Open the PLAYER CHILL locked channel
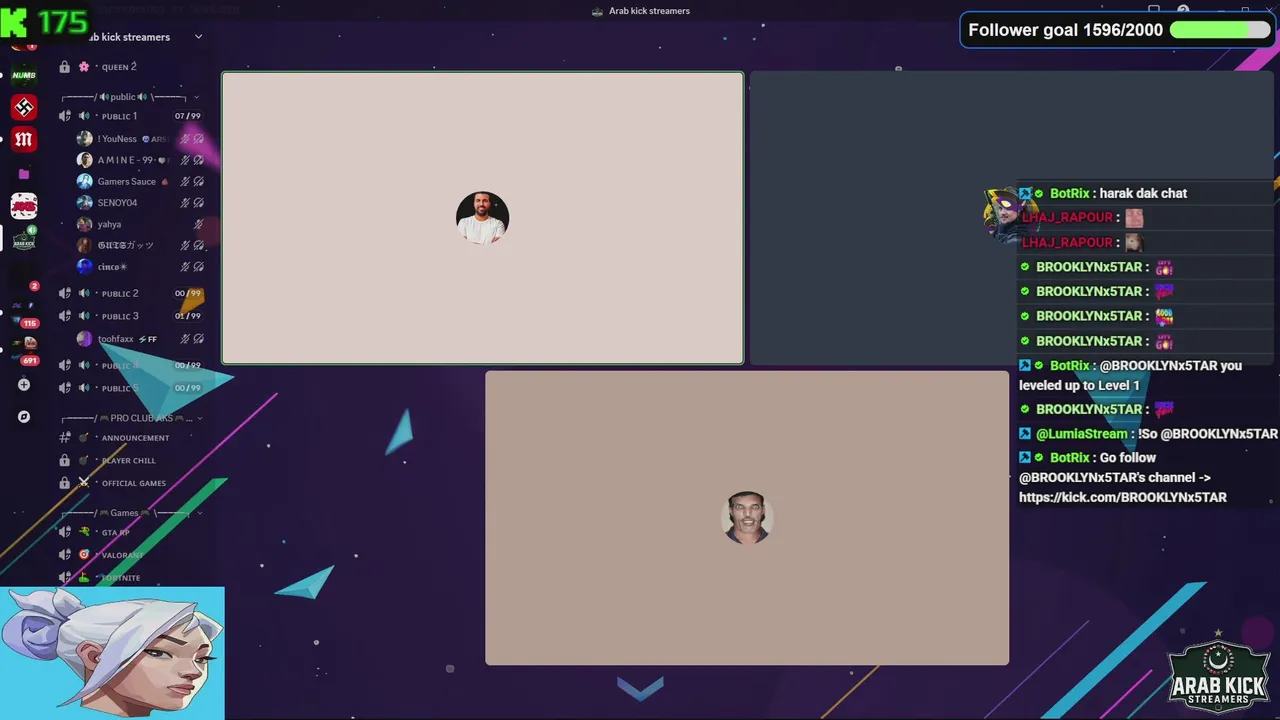 point(131,461)
